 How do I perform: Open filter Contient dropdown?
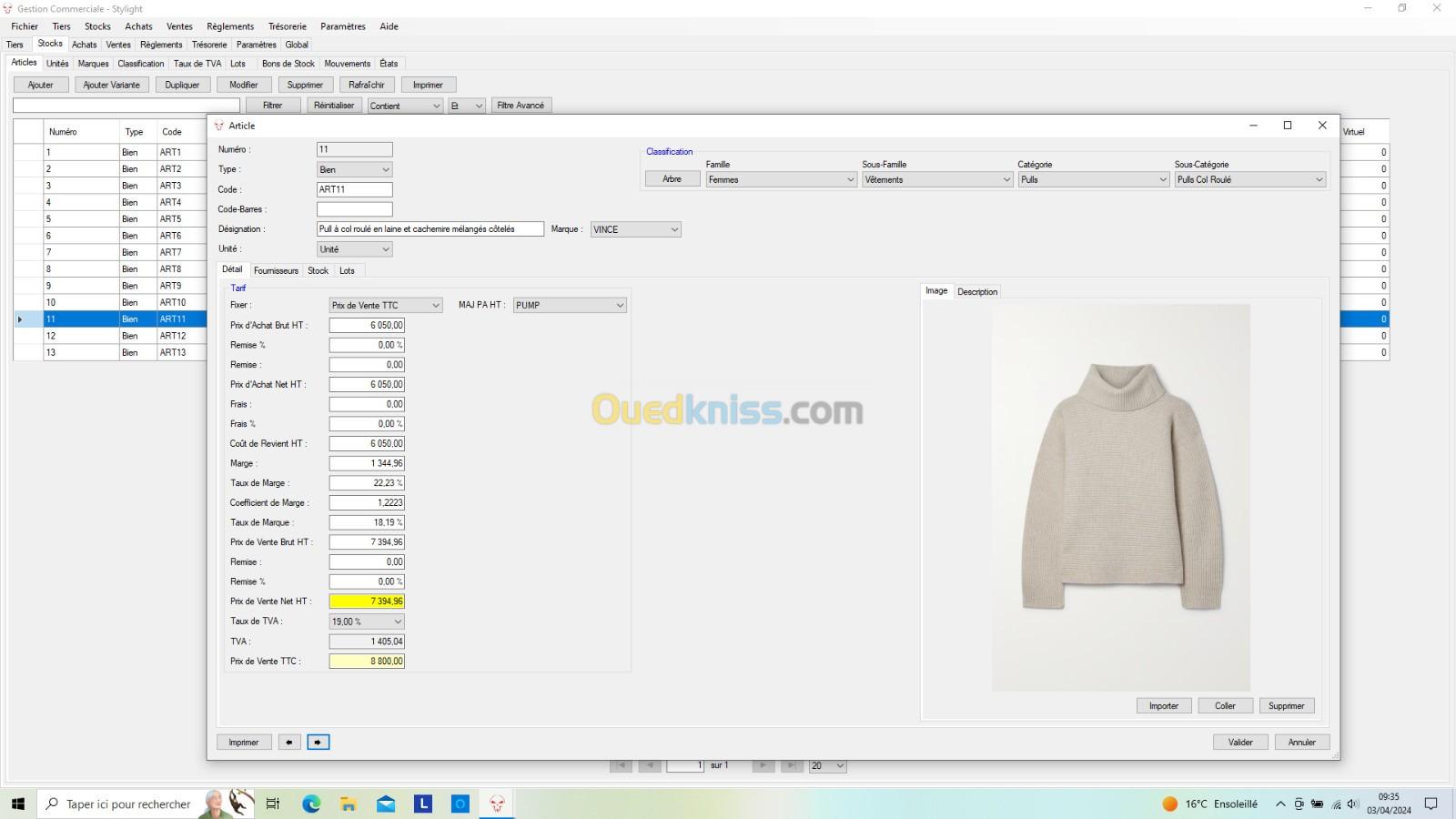[x=405, y=106]
